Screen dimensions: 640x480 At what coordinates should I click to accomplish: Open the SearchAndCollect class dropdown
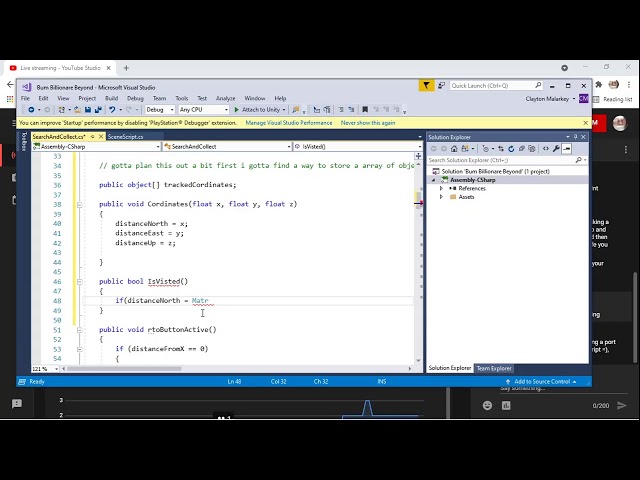point(227,147)
